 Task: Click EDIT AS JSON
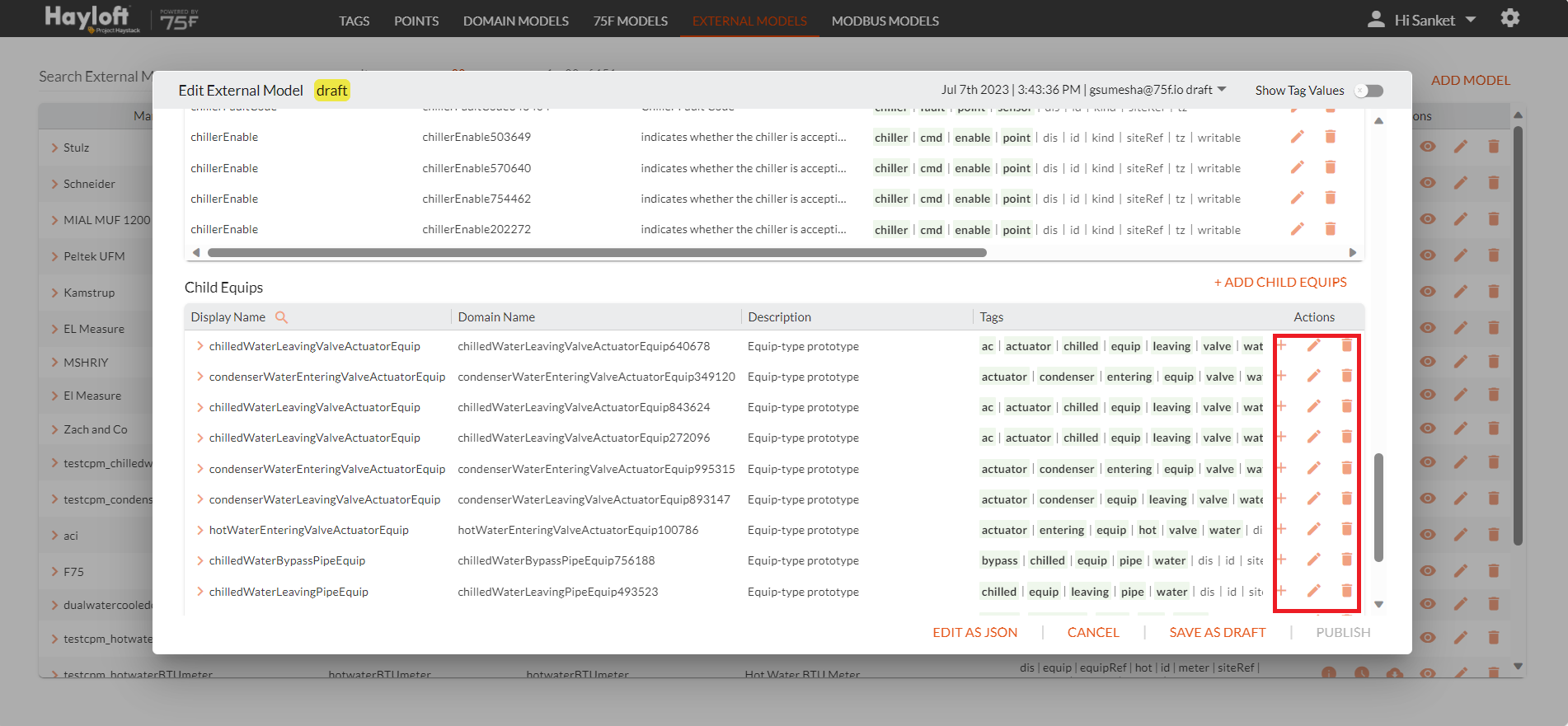pos(975,632)
